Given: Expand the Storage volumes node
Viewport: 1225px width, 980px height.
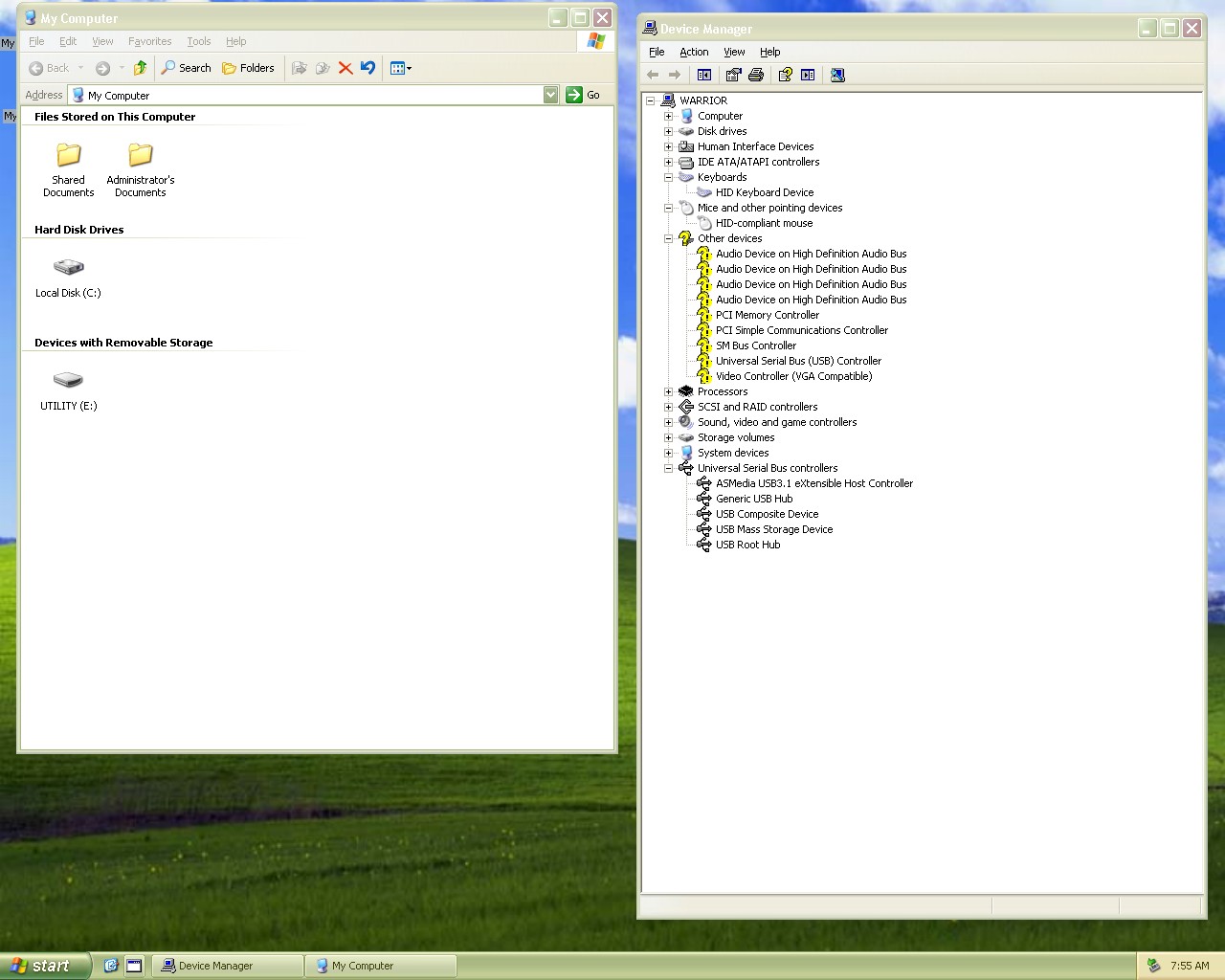Looking at the screenshot, I should click(669, 437).
